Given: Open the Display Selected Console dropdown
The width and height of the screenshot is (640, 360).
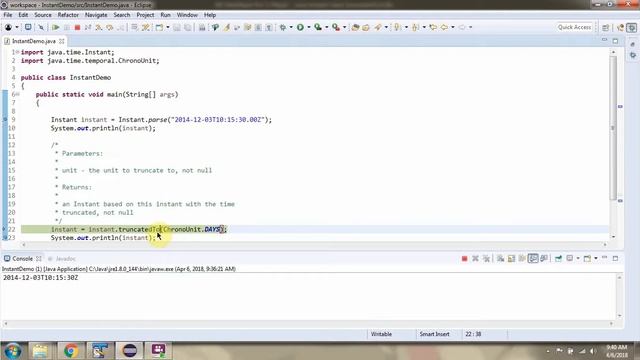Looking at the screenshot, I should 578,258.
